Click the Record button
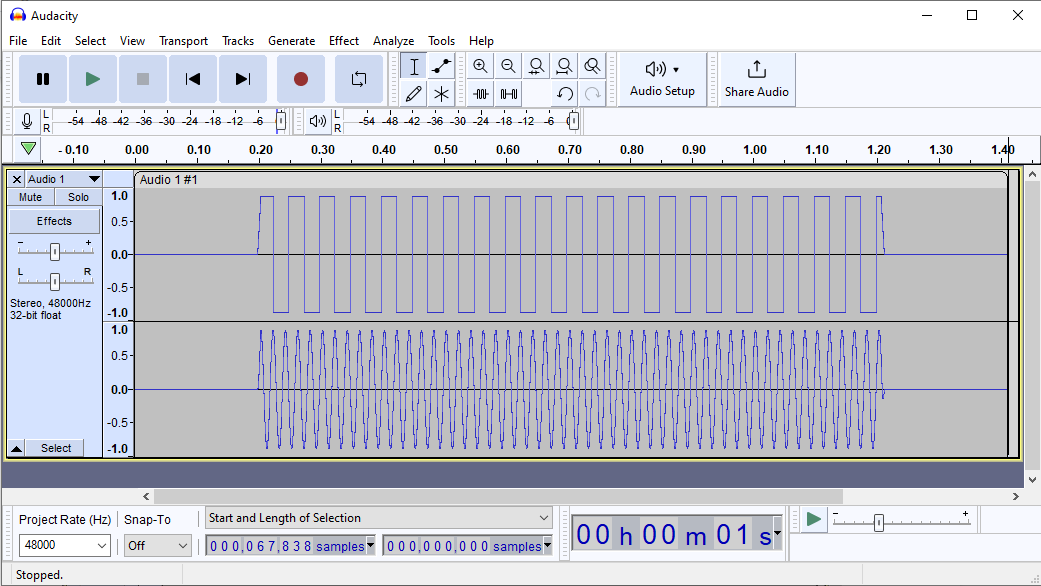The height and width of the screenshot is (586, 1041). click(x=300, y=79)
